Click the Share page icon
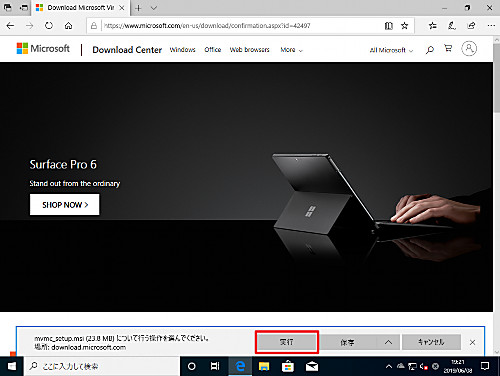Screen dimensions: 500x376 coord(471,26)
